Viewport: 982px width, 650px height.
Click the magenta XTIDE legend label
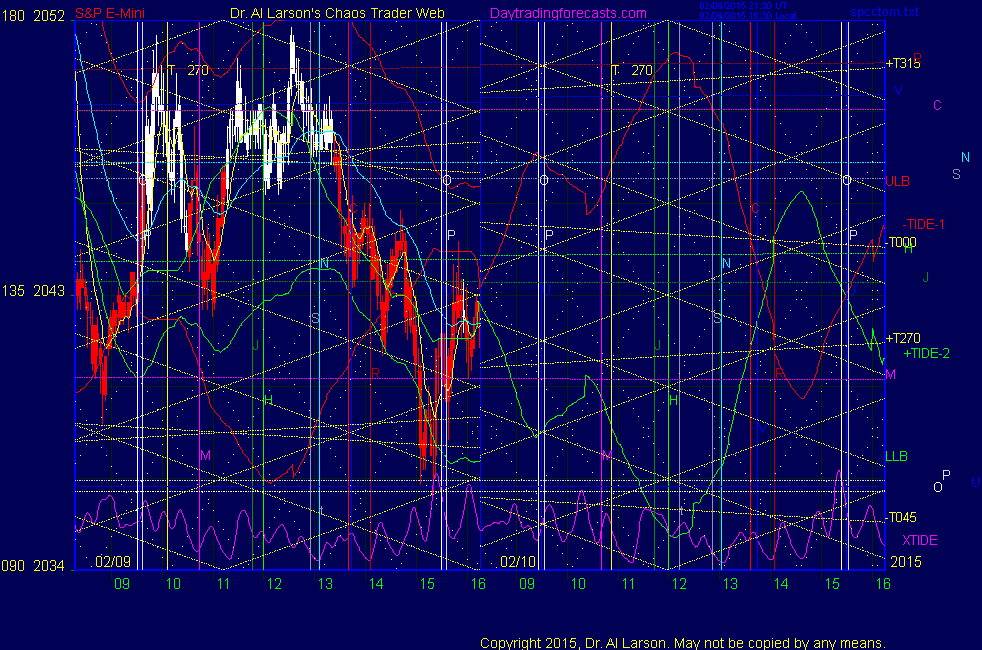pos(920,540)
